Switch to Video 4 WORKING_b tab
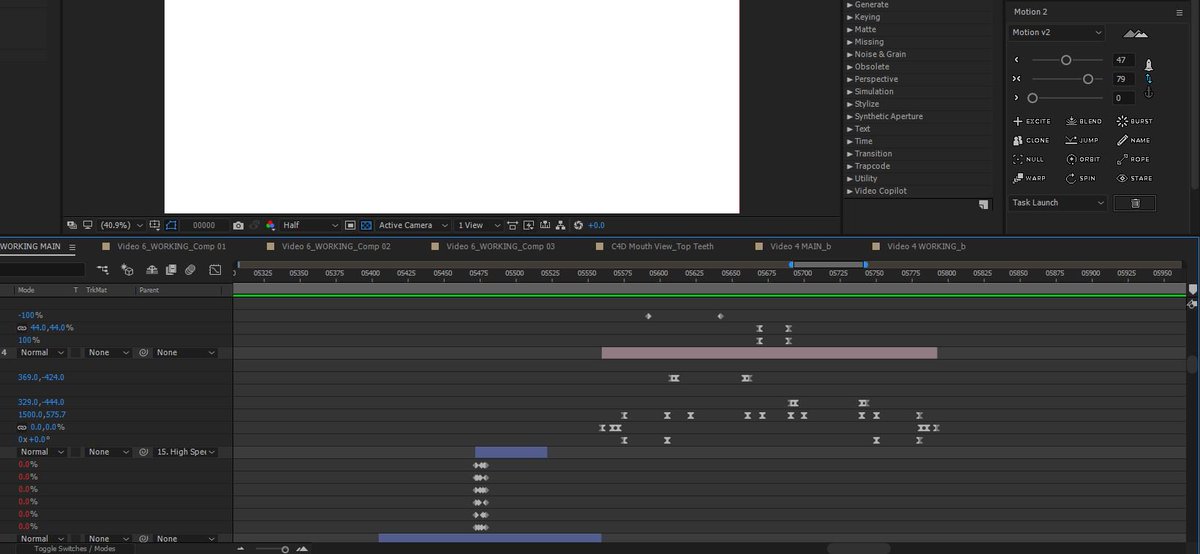The image size is (1200, 554). click(927, 246)
